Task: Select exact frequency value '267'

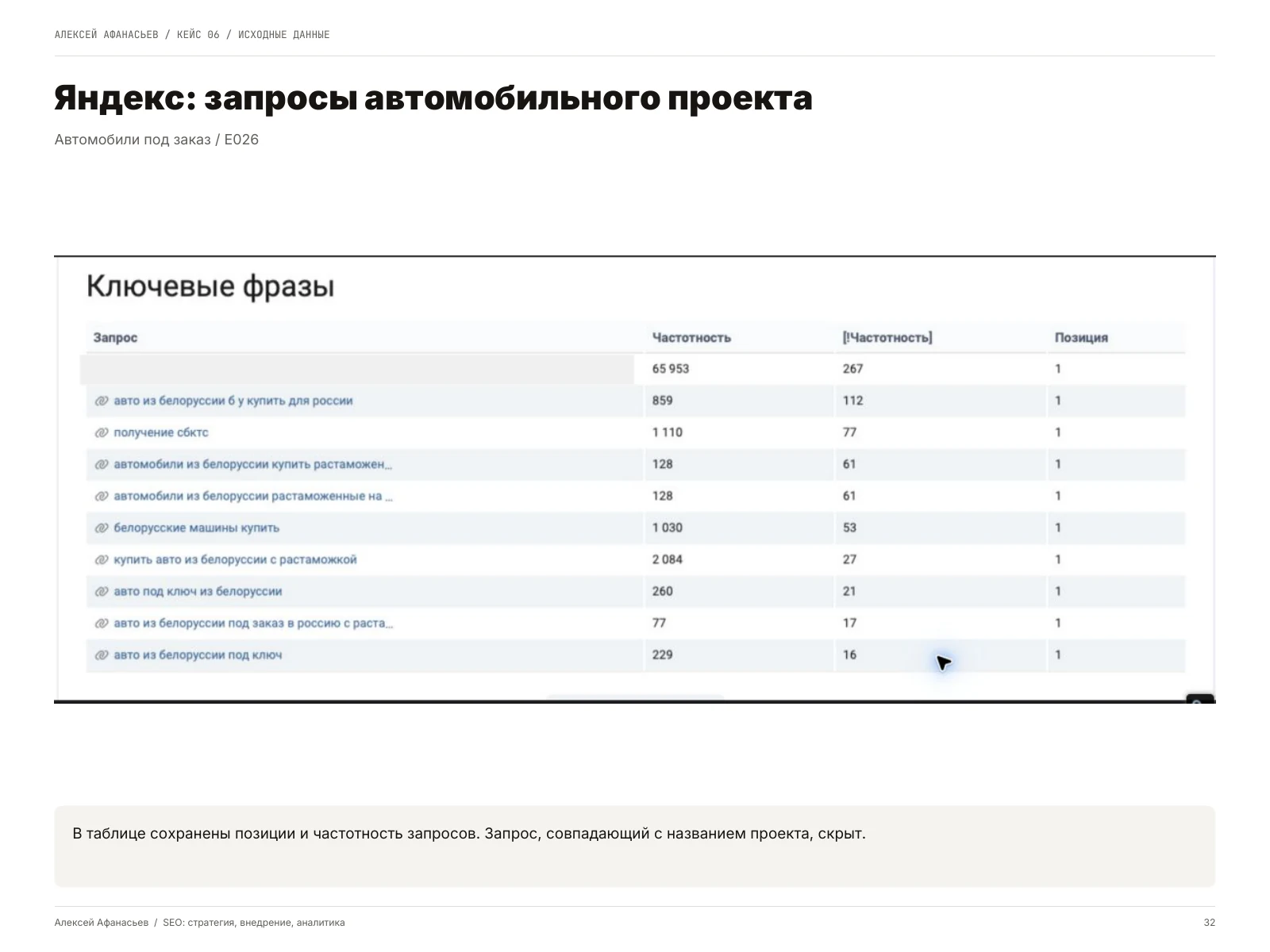Action: [x=852, y=369]
